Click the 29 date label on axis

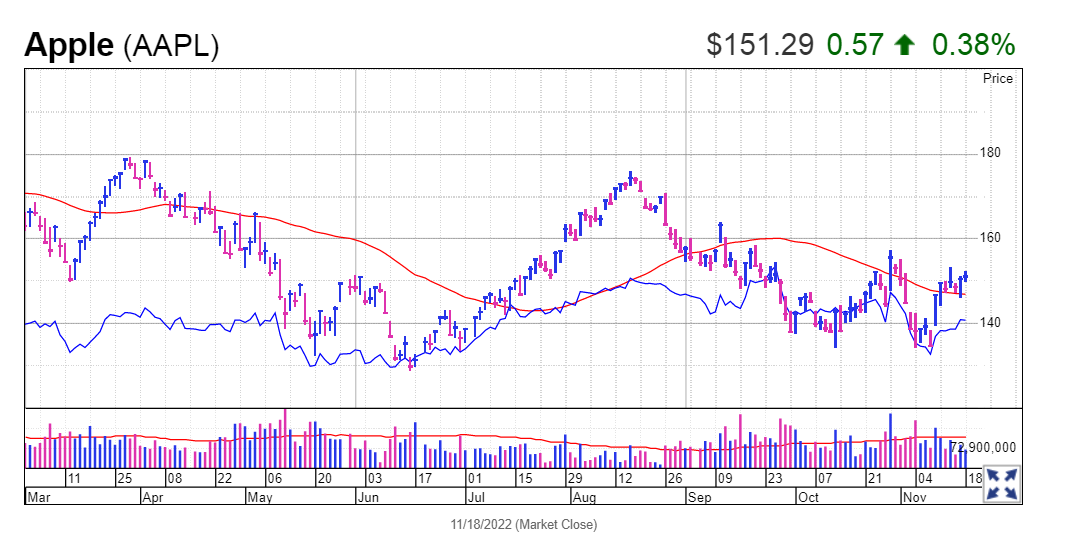(575, 478)
